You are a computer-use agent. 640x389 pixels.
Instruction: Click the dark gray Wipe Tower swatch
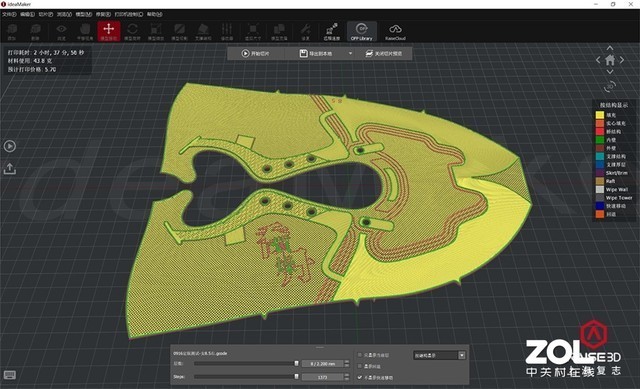[x=600, y=198]
